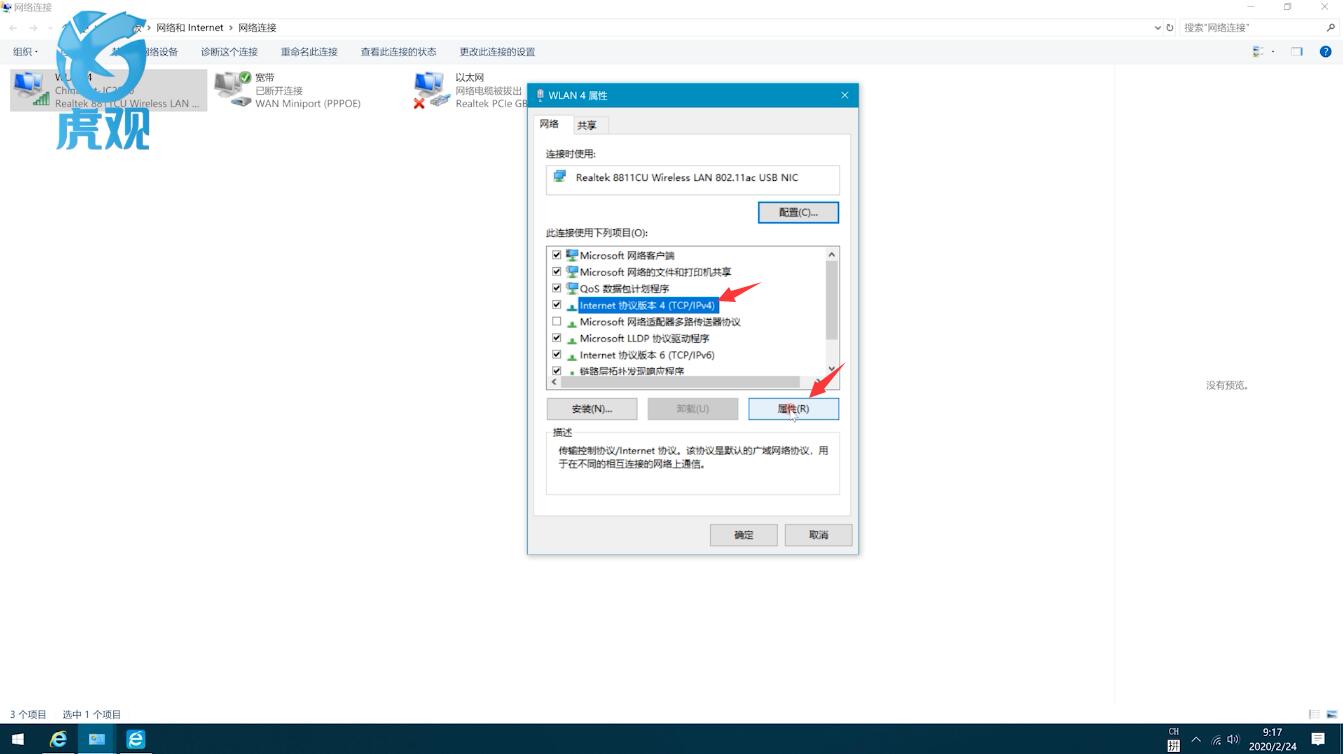Viewport: 1343px width, 754px height.
Task: Select the 网络 tab
Action: click(x=550, y=124)
